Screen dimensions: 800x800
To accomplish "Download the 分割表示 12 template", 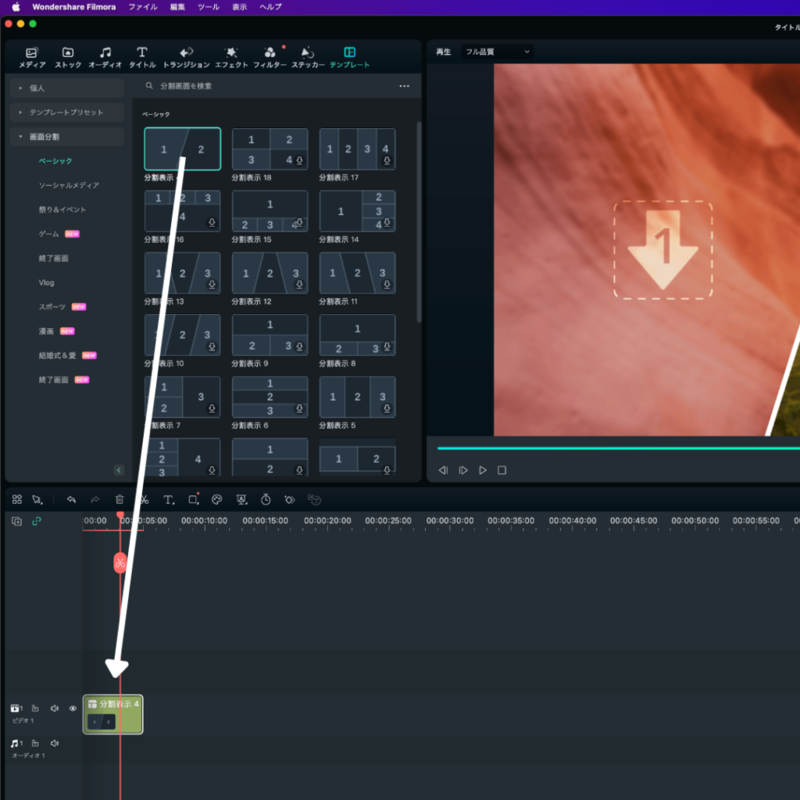I will pyautogui.click(x=299, y=285).
